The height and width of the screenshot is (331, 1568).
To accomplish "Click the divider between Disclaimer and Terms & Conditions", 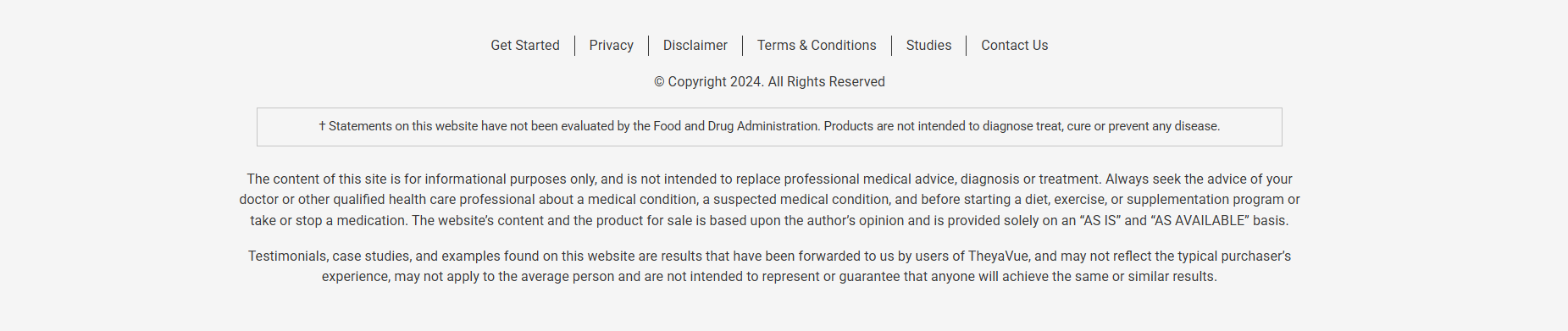I will [742, 46].
